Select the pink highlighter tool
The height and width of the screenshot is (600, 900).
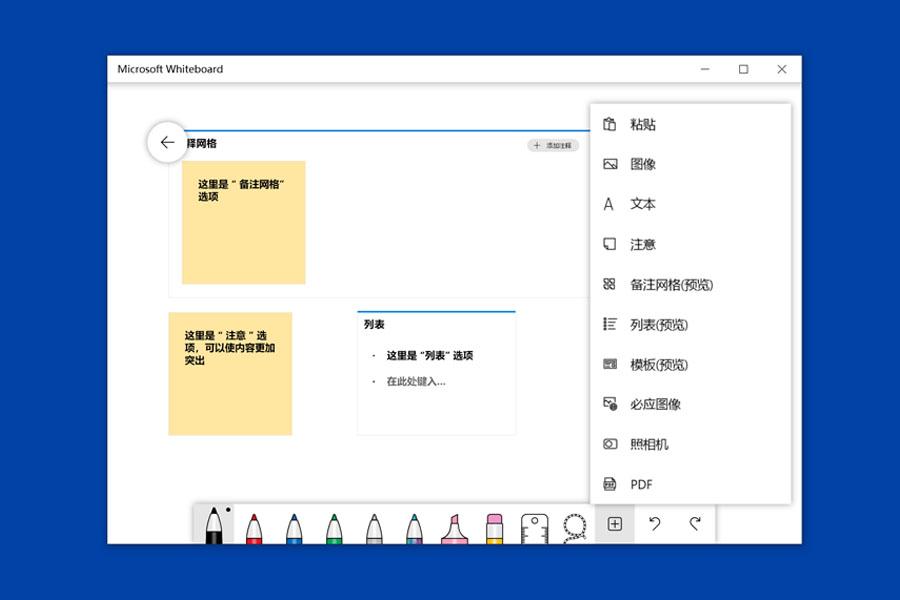(455, 528)
